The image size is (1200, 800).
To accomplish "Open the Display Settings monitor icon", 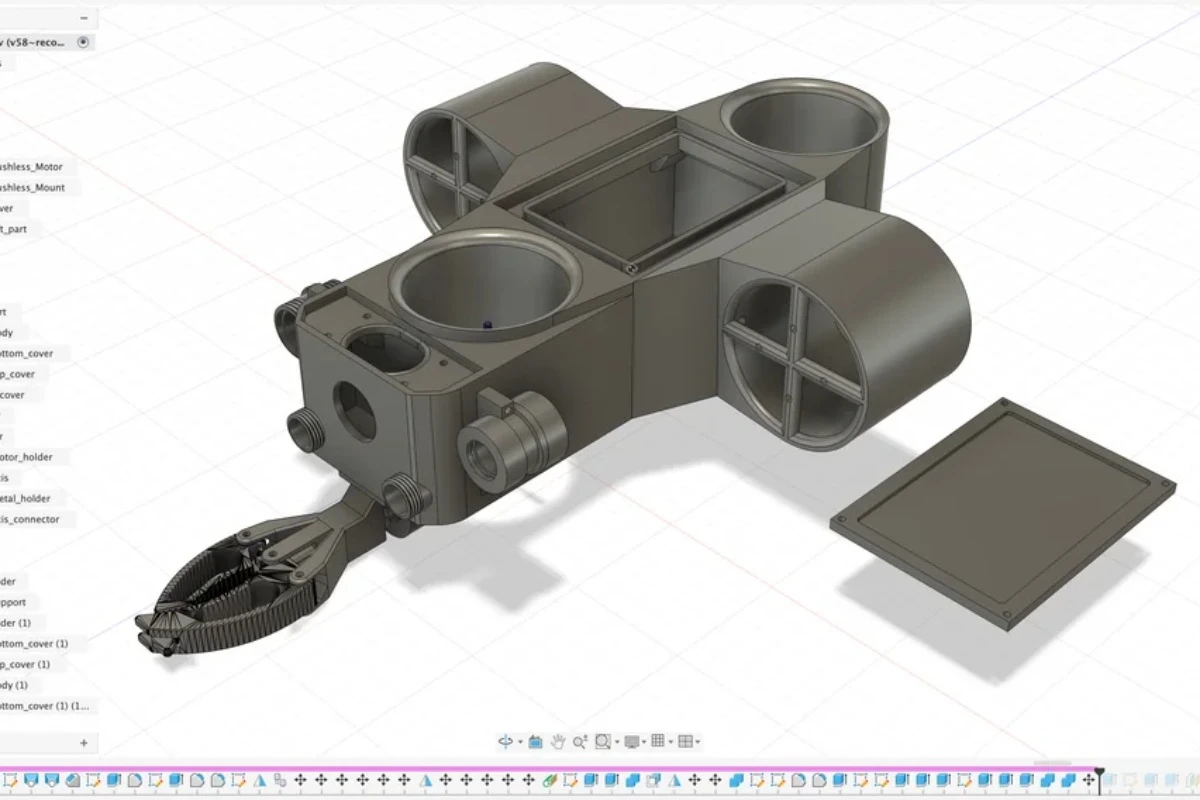I will pos(631,741).
